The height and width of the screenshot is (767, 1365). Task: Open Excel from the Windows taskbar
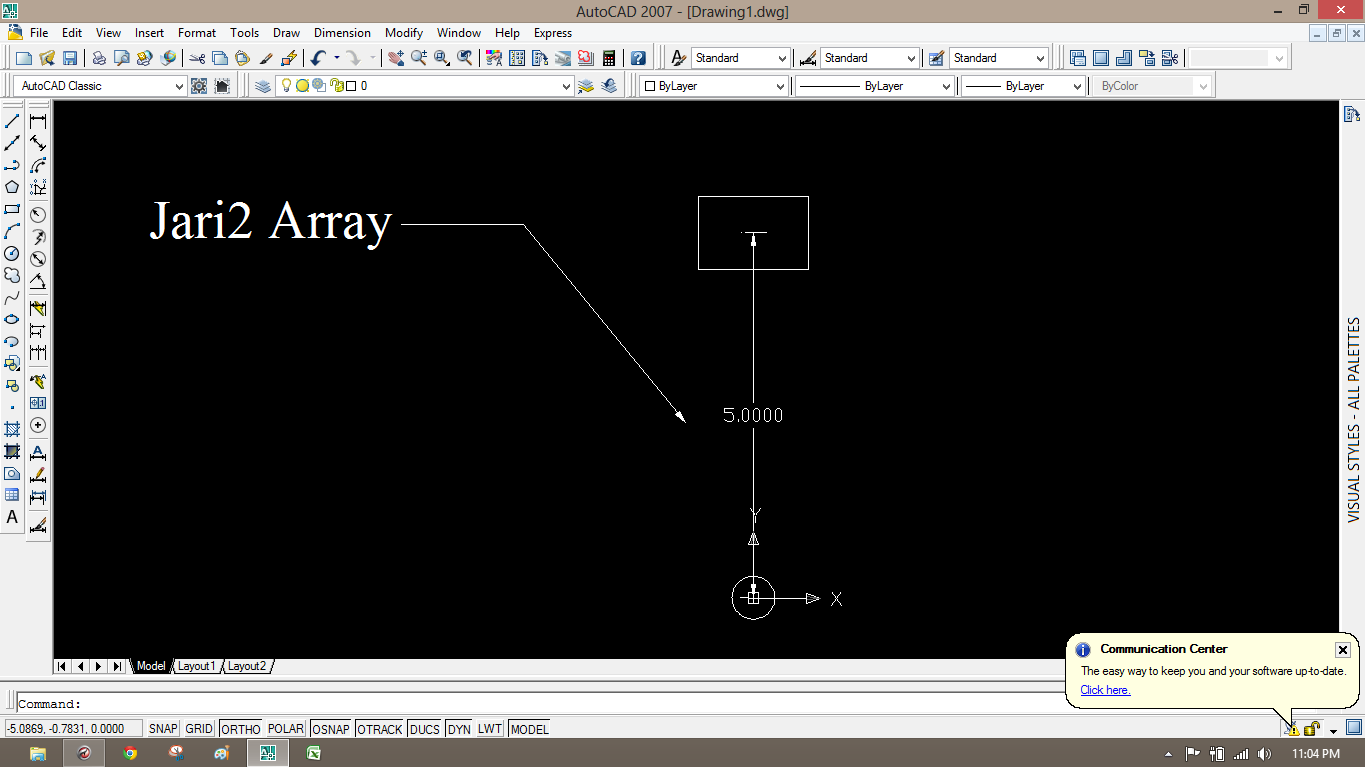(x=313, y=753)
